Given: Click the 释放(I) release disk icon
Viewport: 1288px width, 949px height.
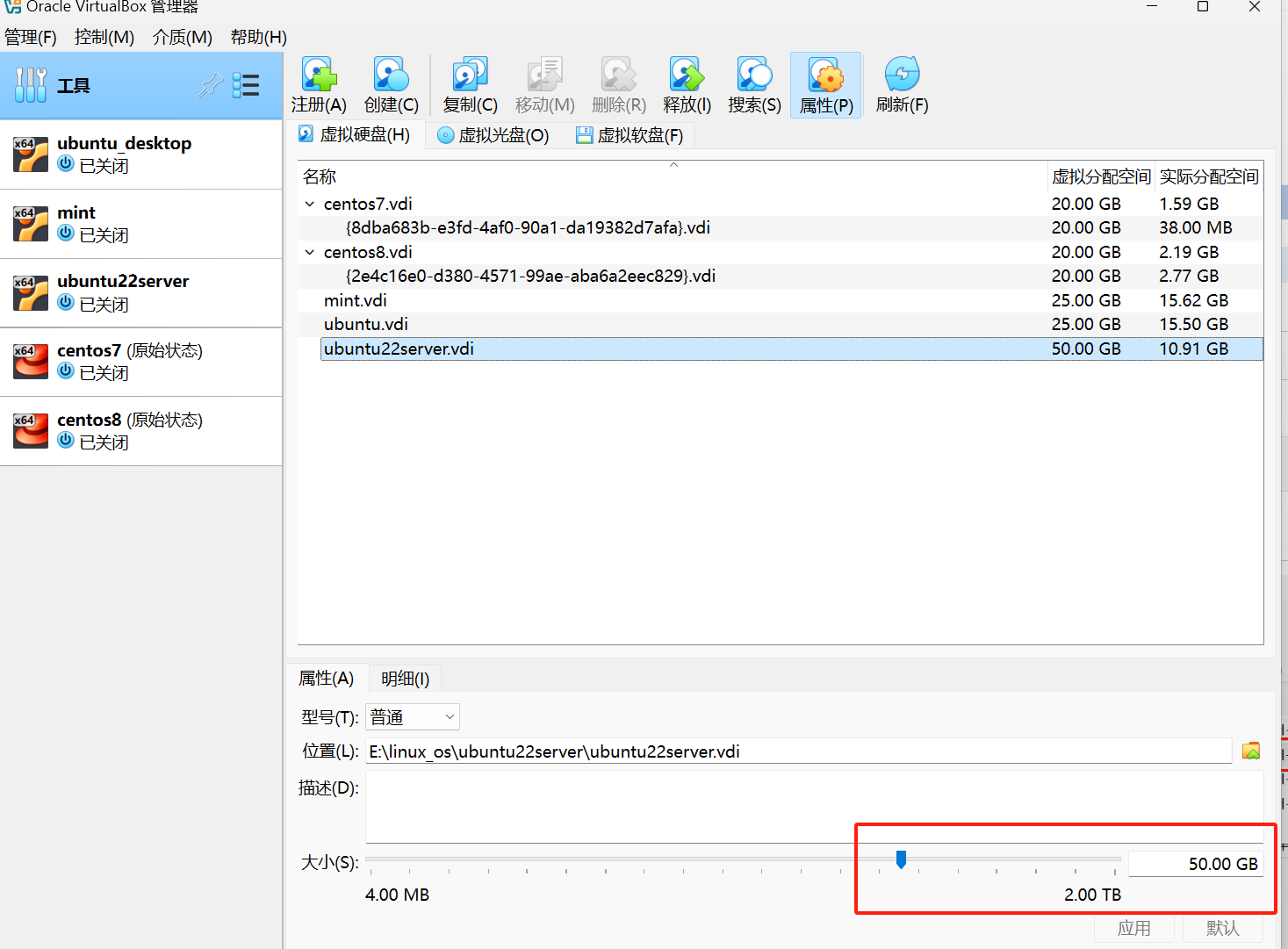Looking at the screenshot, I should [x=687, y=75].
